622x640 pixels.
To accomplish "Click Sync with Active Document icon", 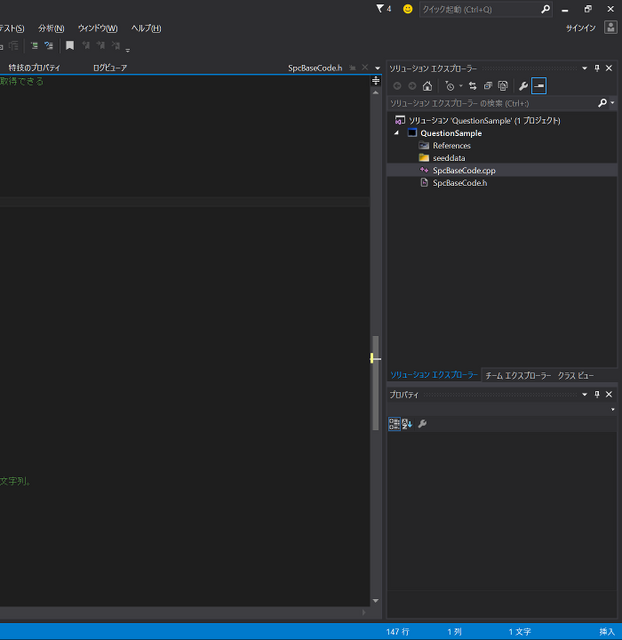I will click(x=473, y=86).
